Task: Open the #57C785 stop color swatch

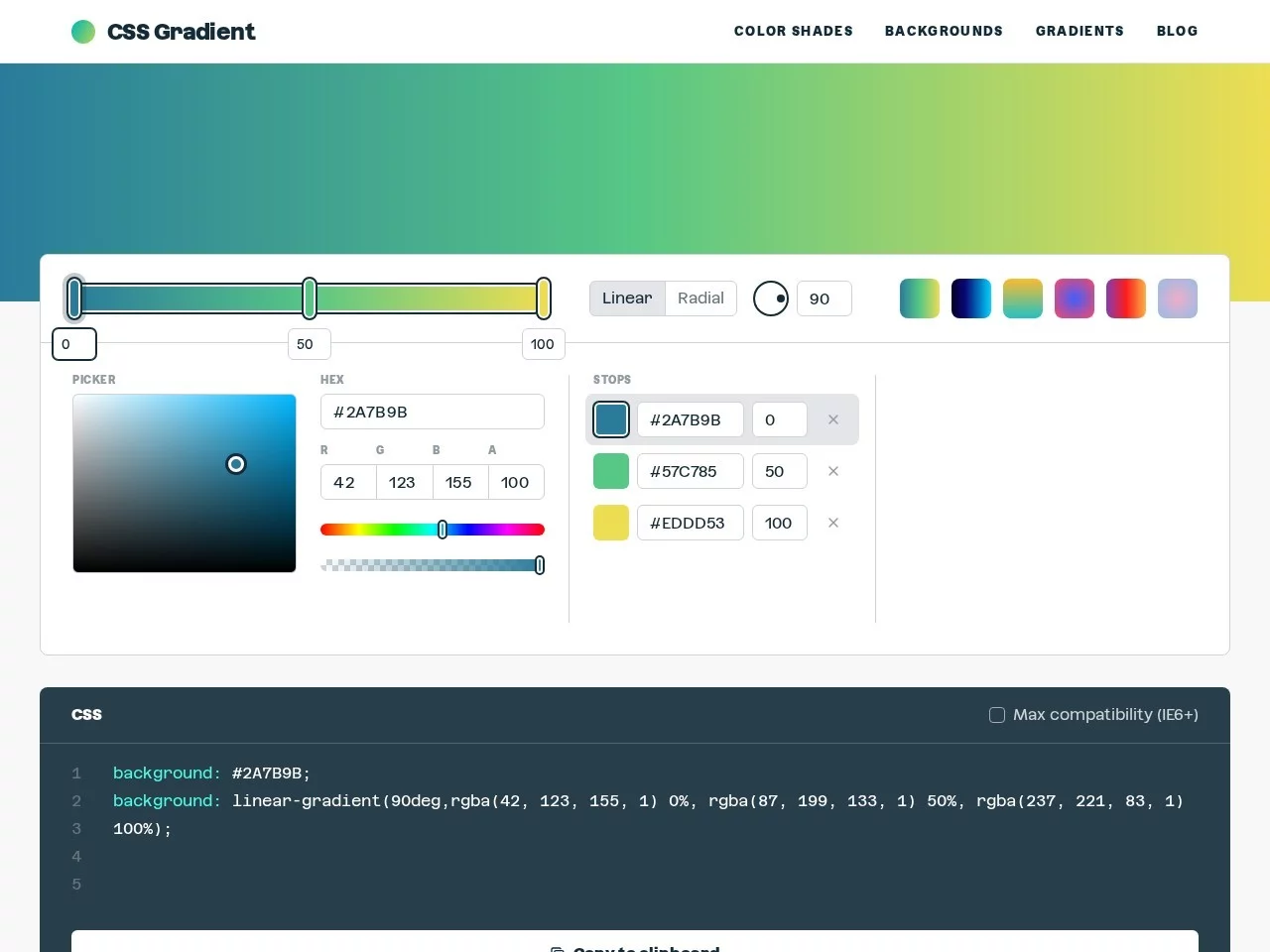Action: click(x=611, y=471)
